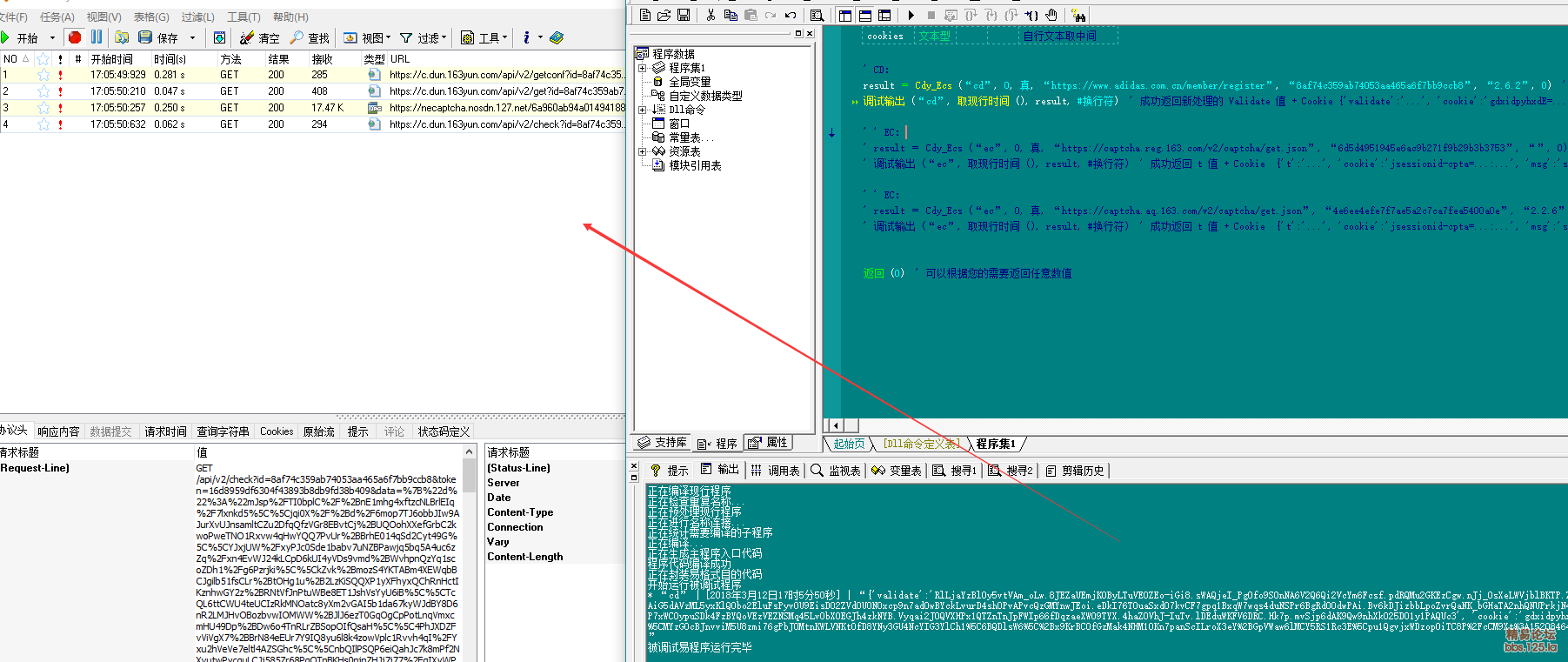Sort the list by NO column header
This screenshot has height=662, width=1568.
(x=16, y=59)
